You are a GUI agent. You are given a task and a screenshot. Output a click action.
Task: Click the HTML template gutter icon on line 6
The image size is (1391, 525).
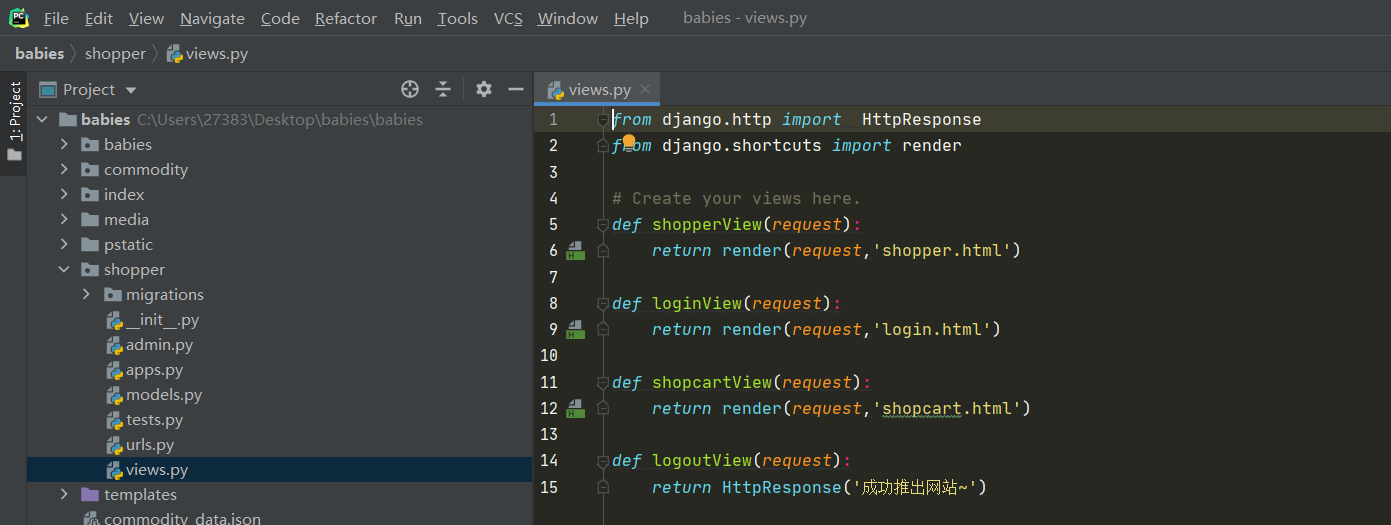click(x=575, y=250)
